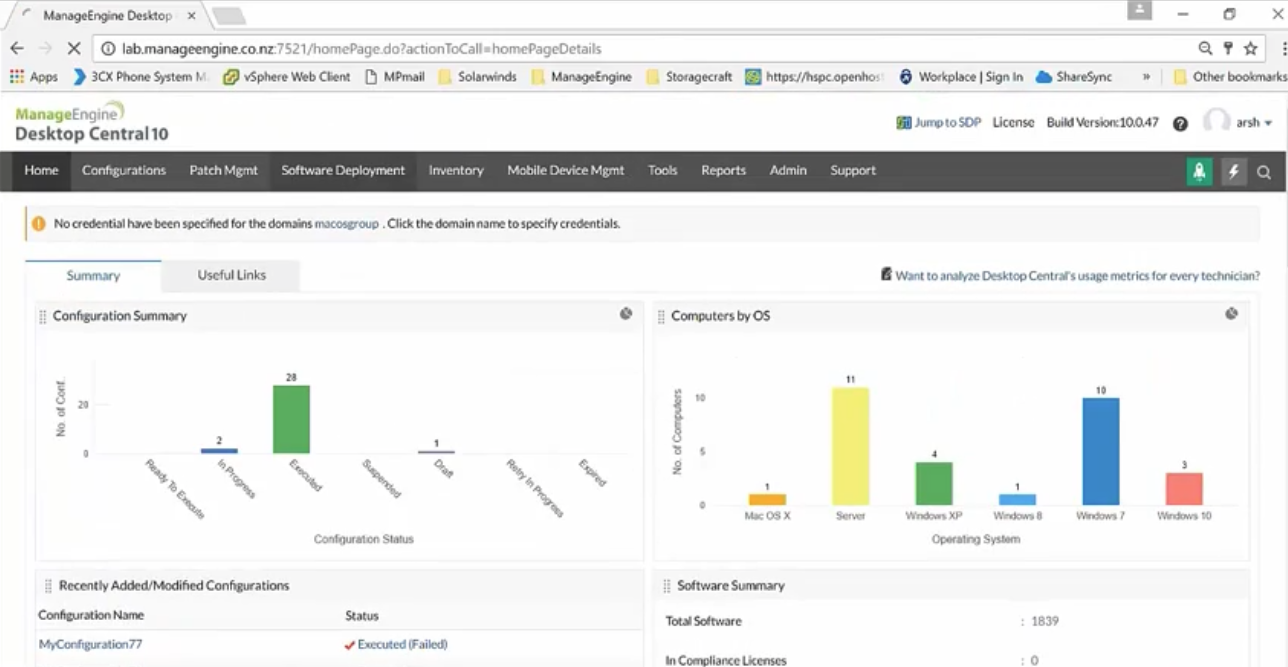1288x667 pixels.
Task: Open the Tools menu
Action: point(663,171)
